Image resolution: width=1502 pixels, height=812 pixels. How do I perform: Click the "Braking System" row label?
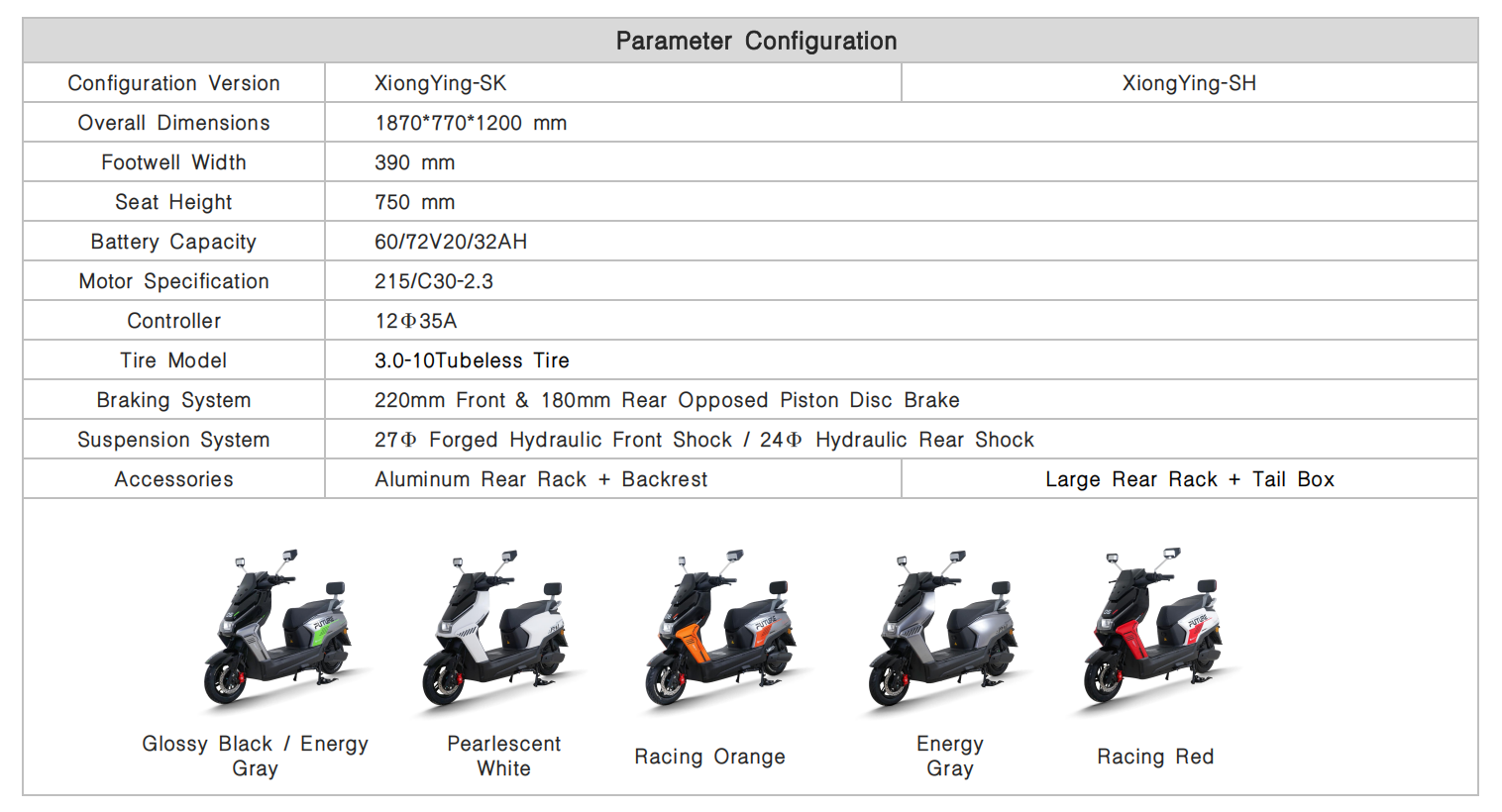click(x=173, y=400)
